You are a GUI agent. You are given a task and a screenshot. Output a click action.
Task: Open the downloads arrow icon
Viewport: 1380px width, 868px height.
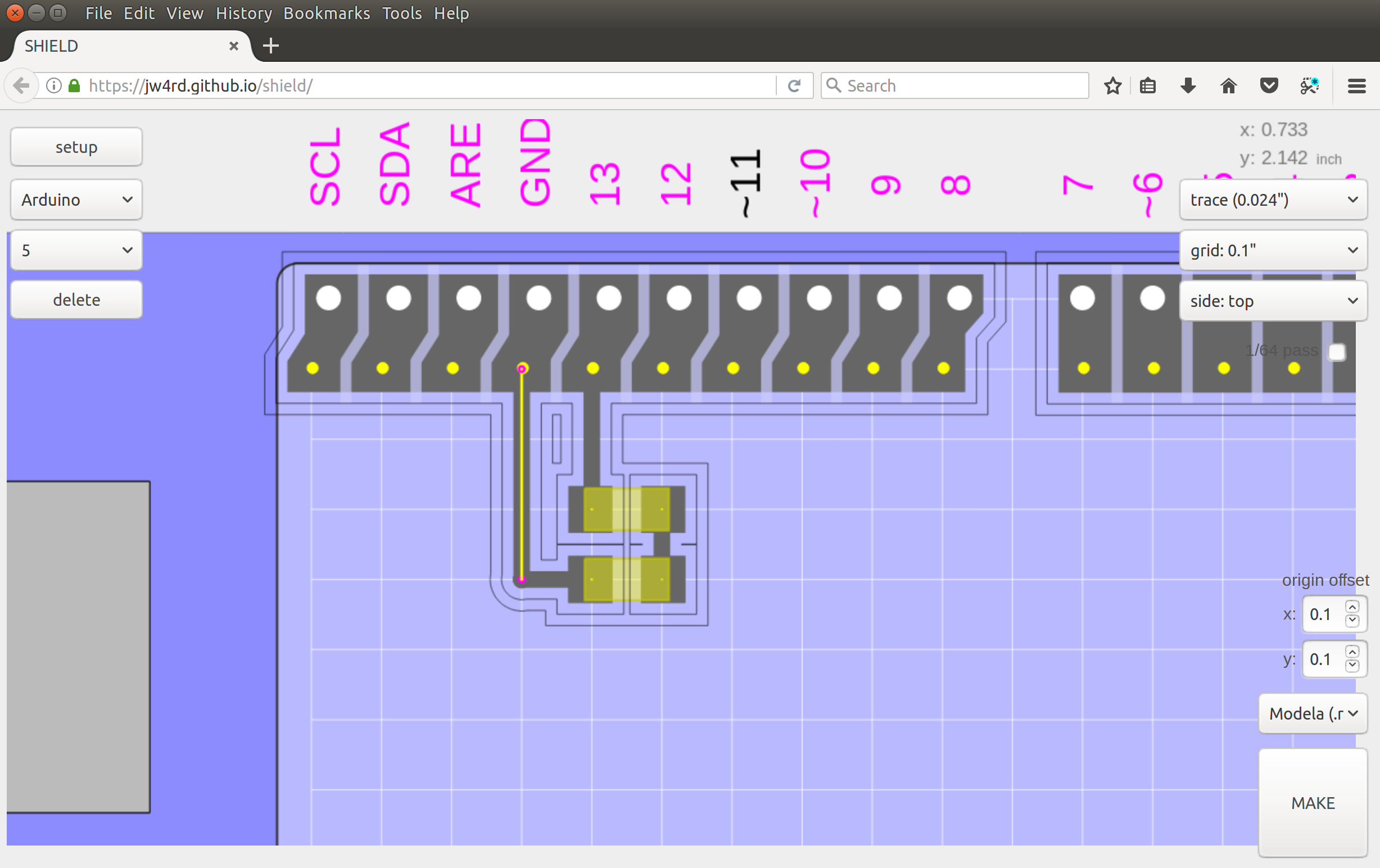click(1188, 86)
